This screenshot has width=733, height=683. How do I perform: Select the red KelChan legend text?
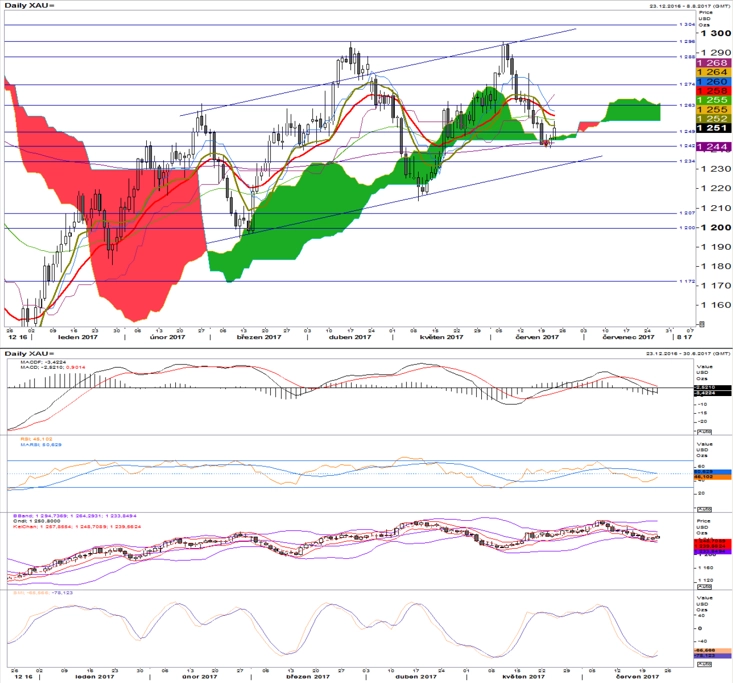coord(75,527)
